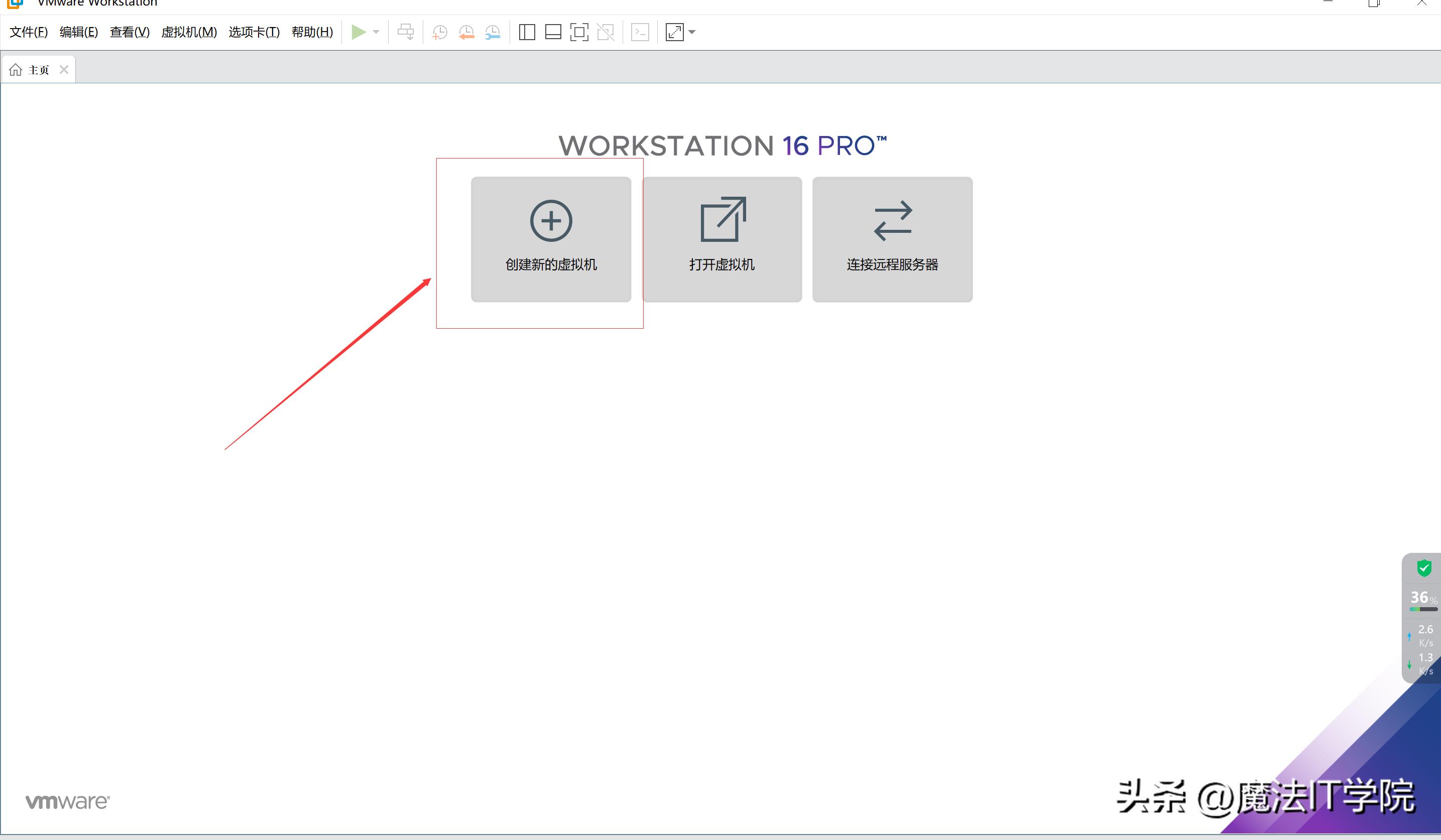Open the 虚拟机(M) menu
This screenshot has width=1441, height=840.
tap(189, 32)
